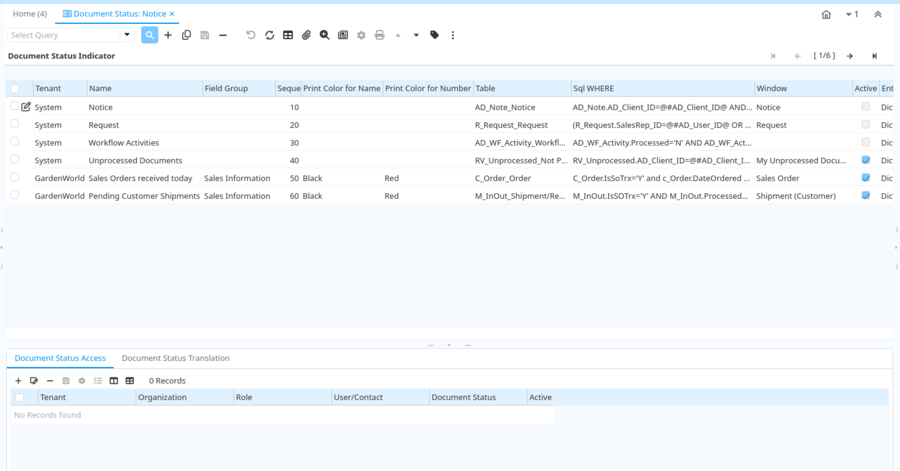Jump to the last record
Viewport: 900px width, 471px height.
point(875,56)
